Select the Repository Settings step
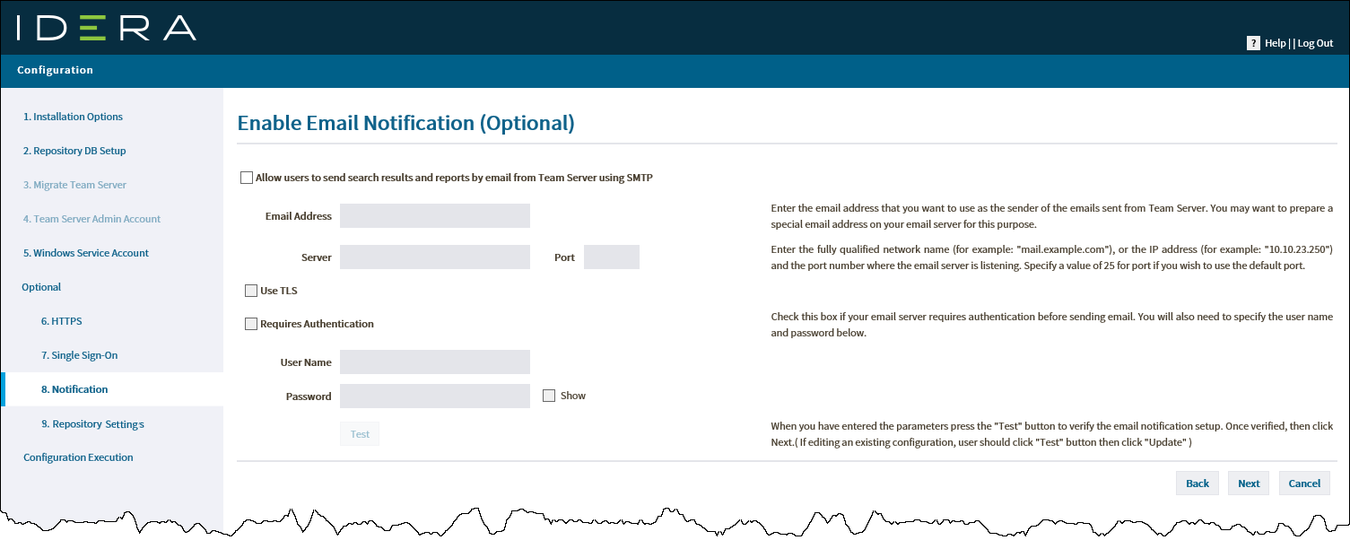Image resolution: width=1350 pixels, height=549 pixels. coord(92,424)
